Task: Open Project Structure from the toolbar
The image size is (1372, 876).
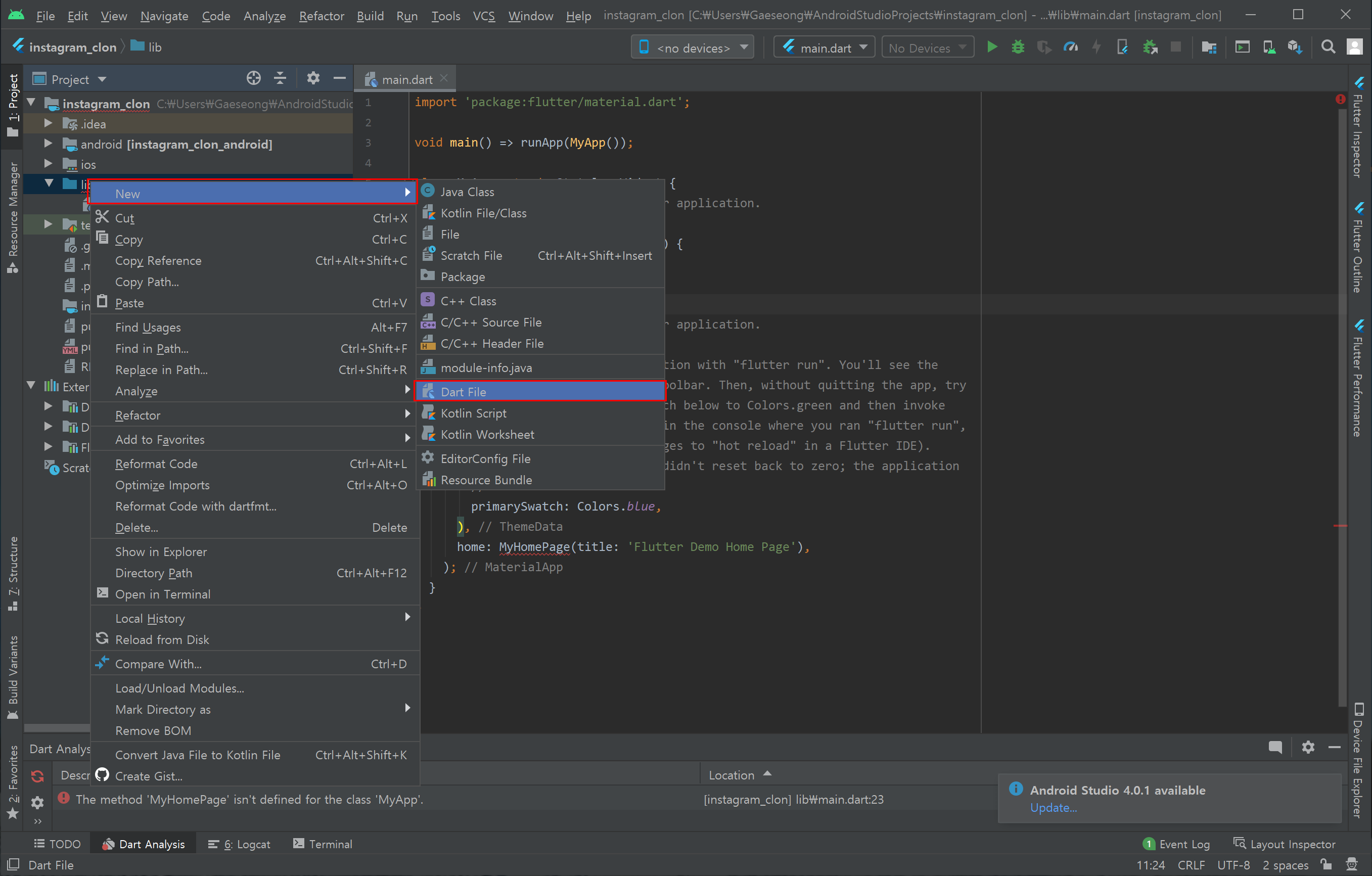Action: pyautogui.click(x=1209, y=48)
